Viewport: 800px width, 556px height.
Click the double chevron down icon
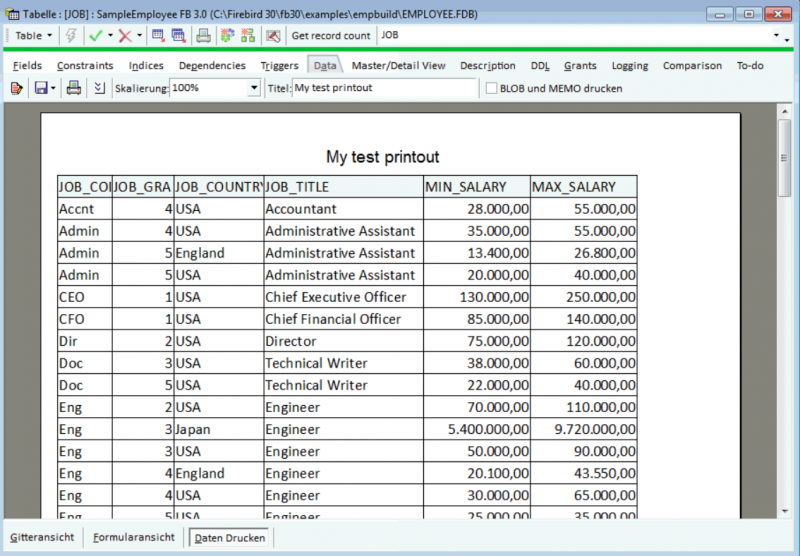point(99,88)
